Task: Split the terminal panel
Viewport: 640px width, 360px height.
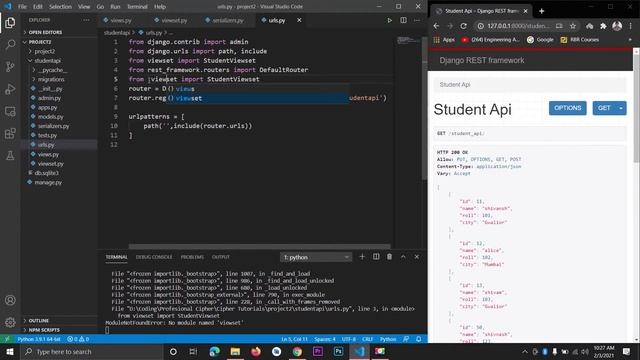Action: pyautogui.click(x=376, y=257)
